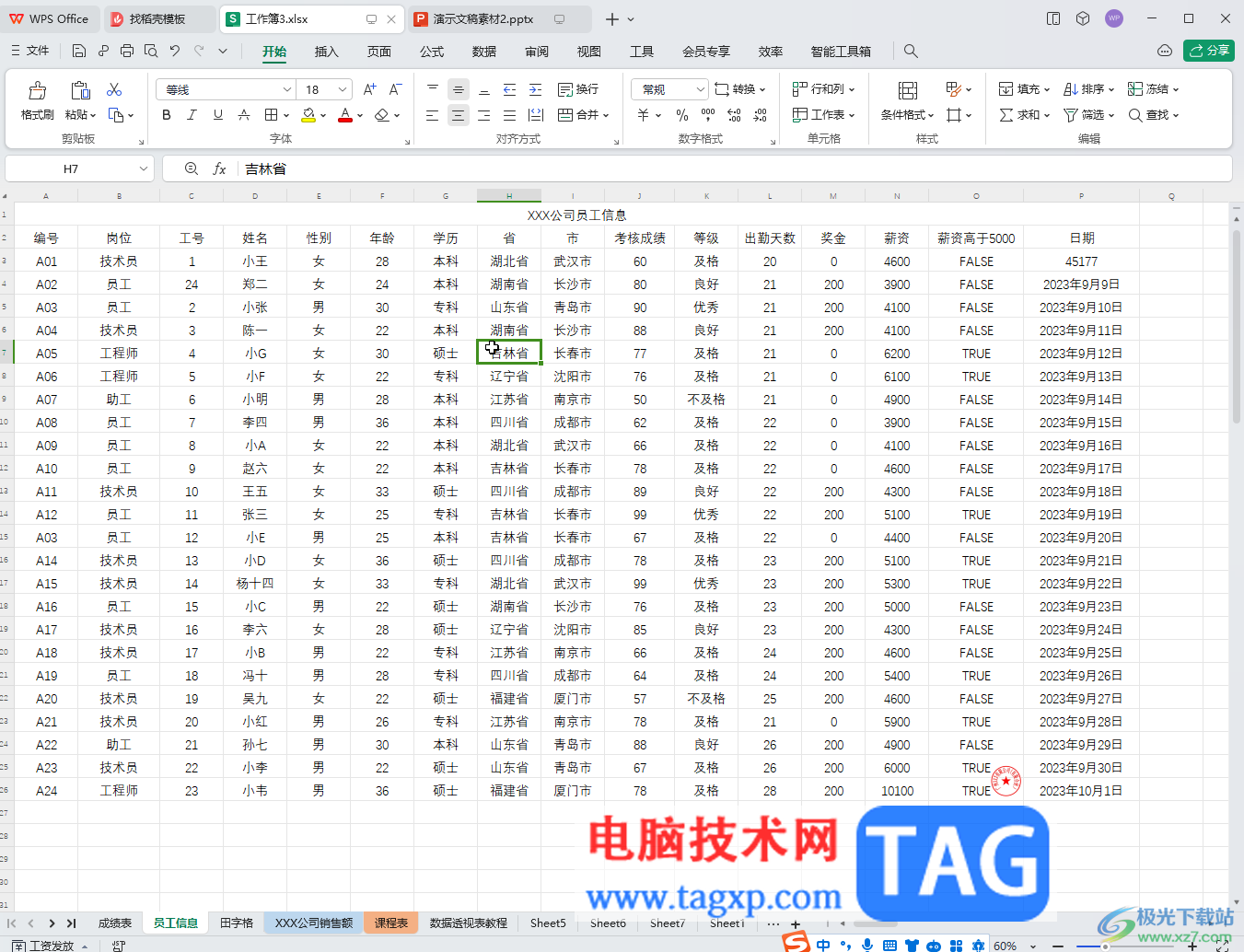Click the Freeze panes (冻结) button
Screen dimensions: 1244x952
[1153, 89]
